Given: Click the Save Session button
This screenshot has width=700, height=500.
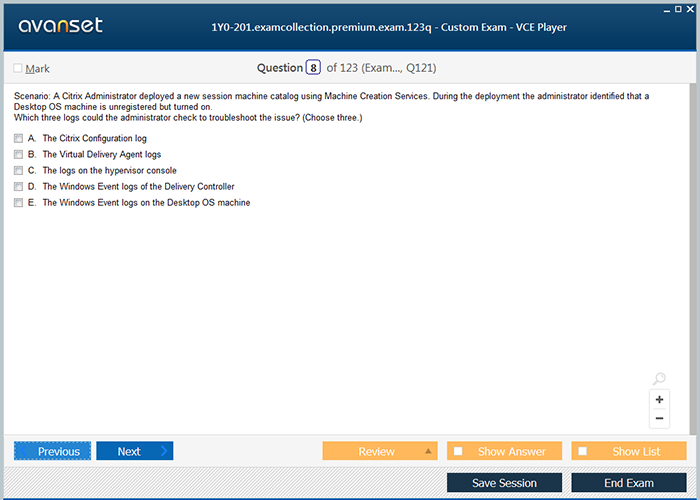Looking at the screenshot, I should 504,483.
